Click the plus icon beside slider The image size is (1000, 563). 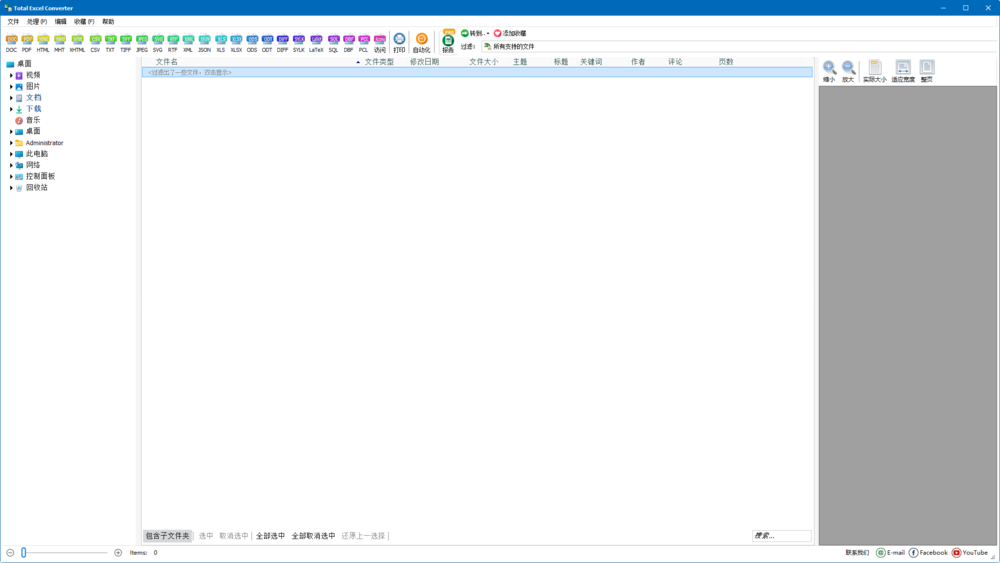coord(118,553)
